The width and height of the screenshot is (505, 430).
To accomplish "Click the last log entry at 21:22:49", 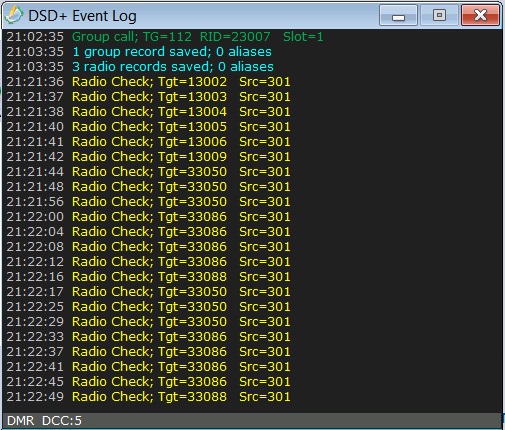I will point(148,397).
